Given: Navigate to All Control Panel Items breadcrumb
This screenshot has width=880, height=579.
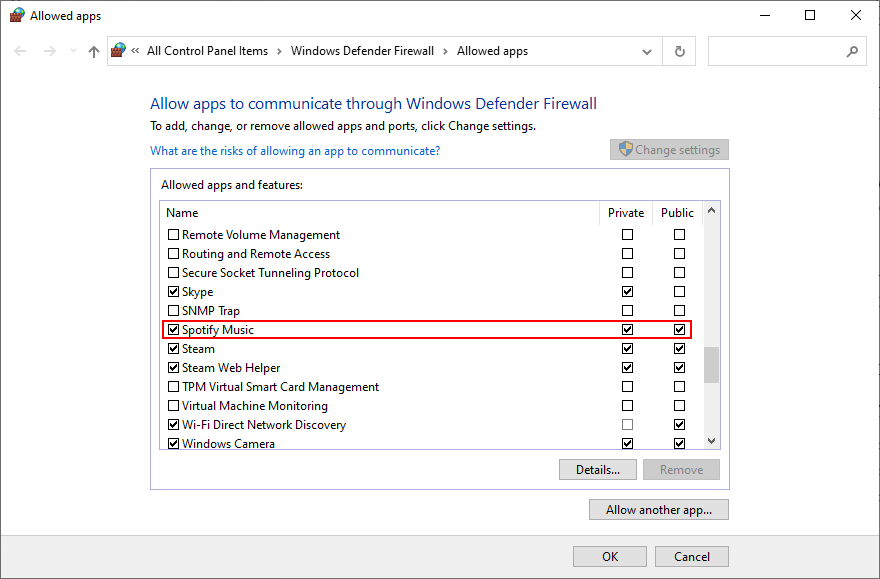Looking at the screenshot, I should click(207, 51).
